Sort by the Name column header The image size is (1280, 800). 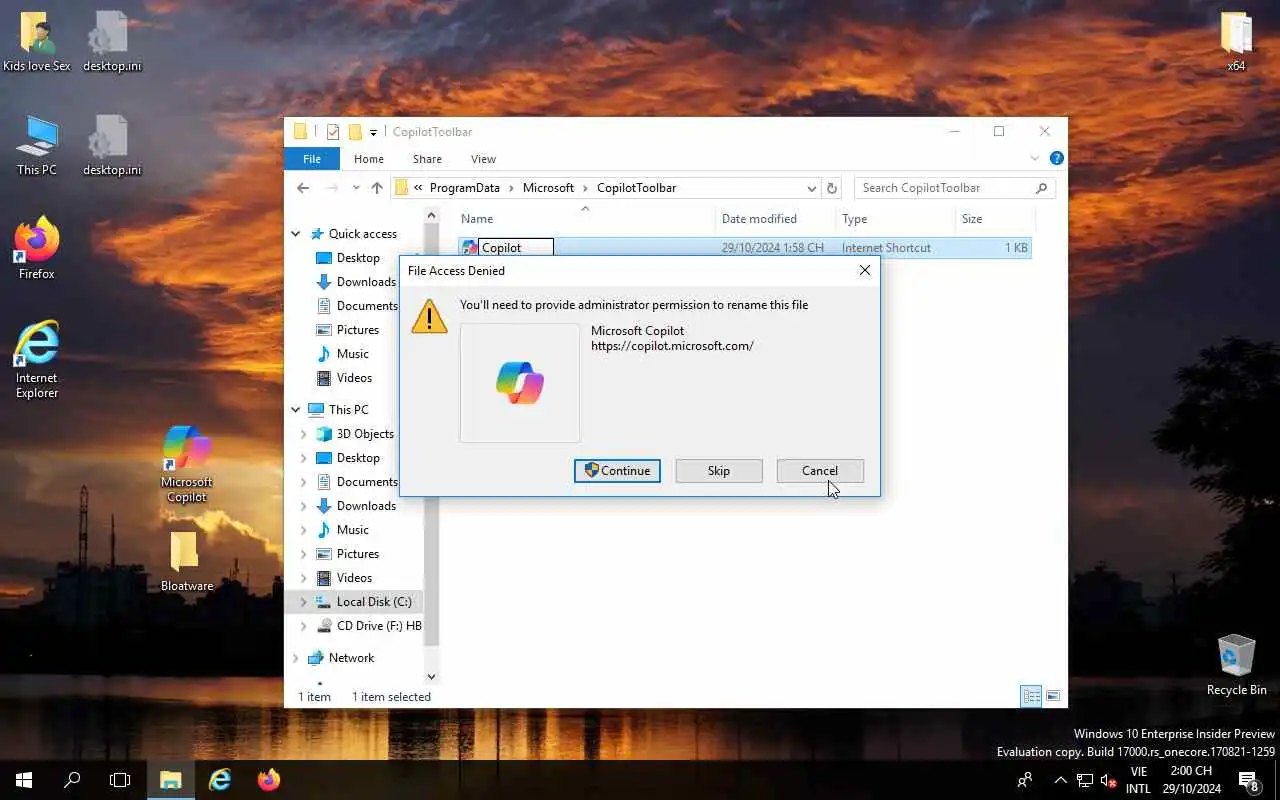click(585, 219)
